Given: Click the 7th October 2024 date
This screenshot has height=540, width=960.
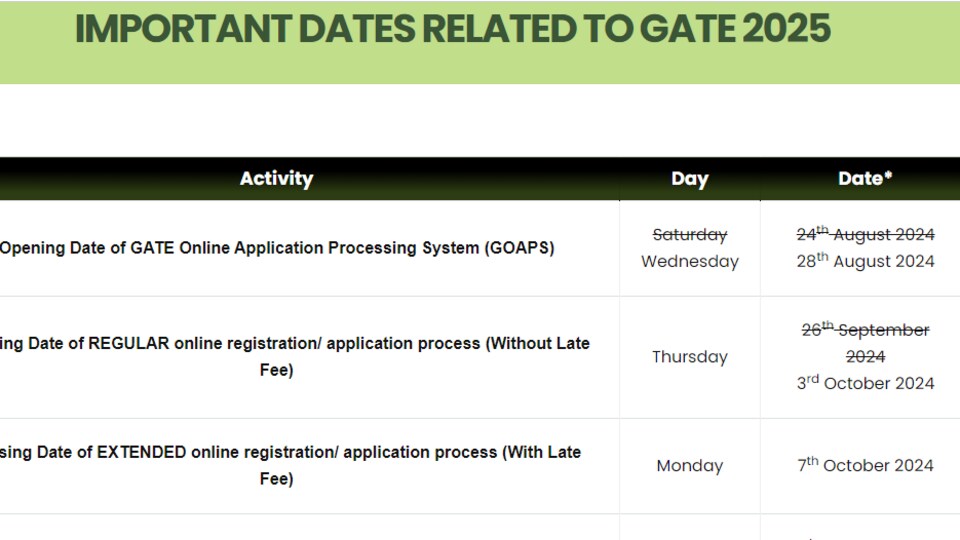Looking at the screenshot, I should (x=865, y=465).
